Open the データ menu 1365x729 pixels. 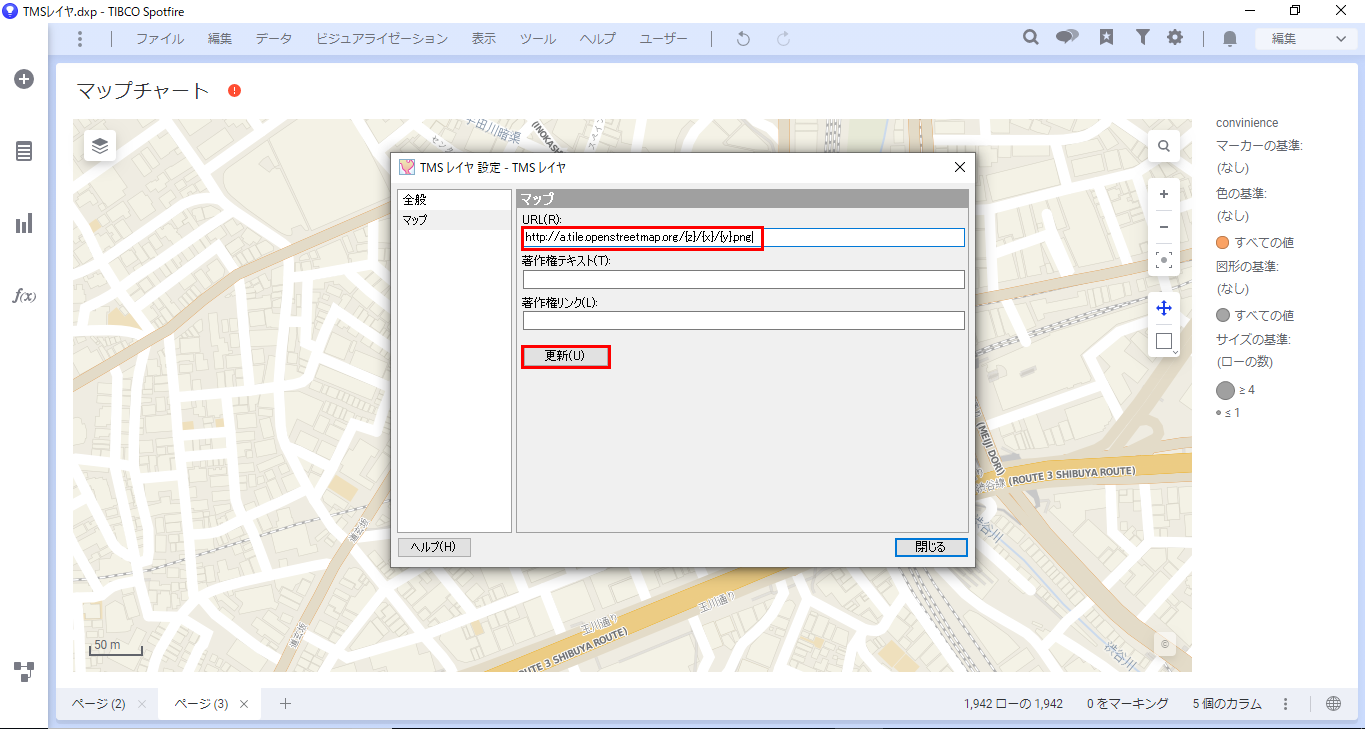(x=274, y=39)
